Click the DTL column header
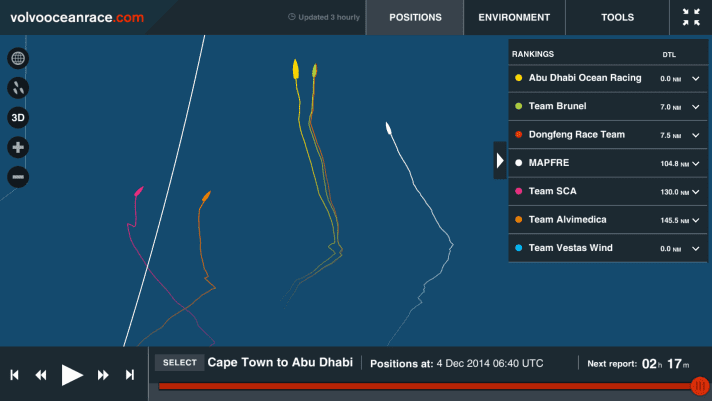The image size is (712, 401). (669, 54)
